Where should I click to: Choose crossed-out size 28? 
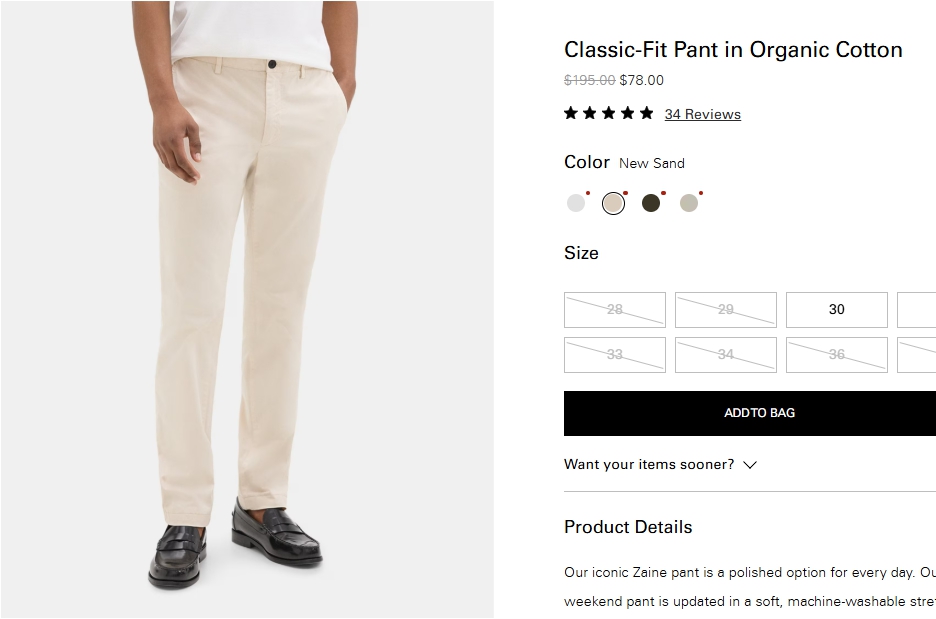[x=615, y=310]
